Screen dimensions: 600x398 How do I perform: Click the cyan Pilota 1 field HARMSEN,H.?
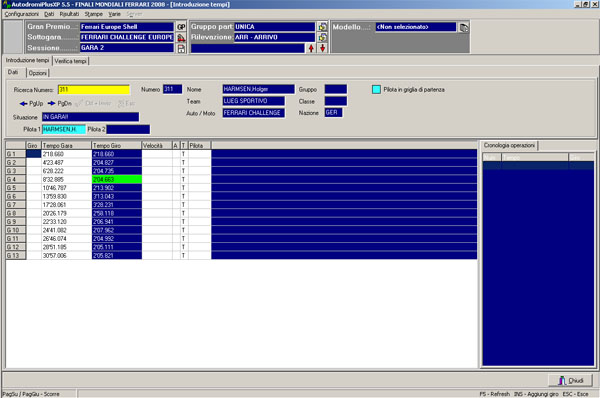tap(64, 129)
